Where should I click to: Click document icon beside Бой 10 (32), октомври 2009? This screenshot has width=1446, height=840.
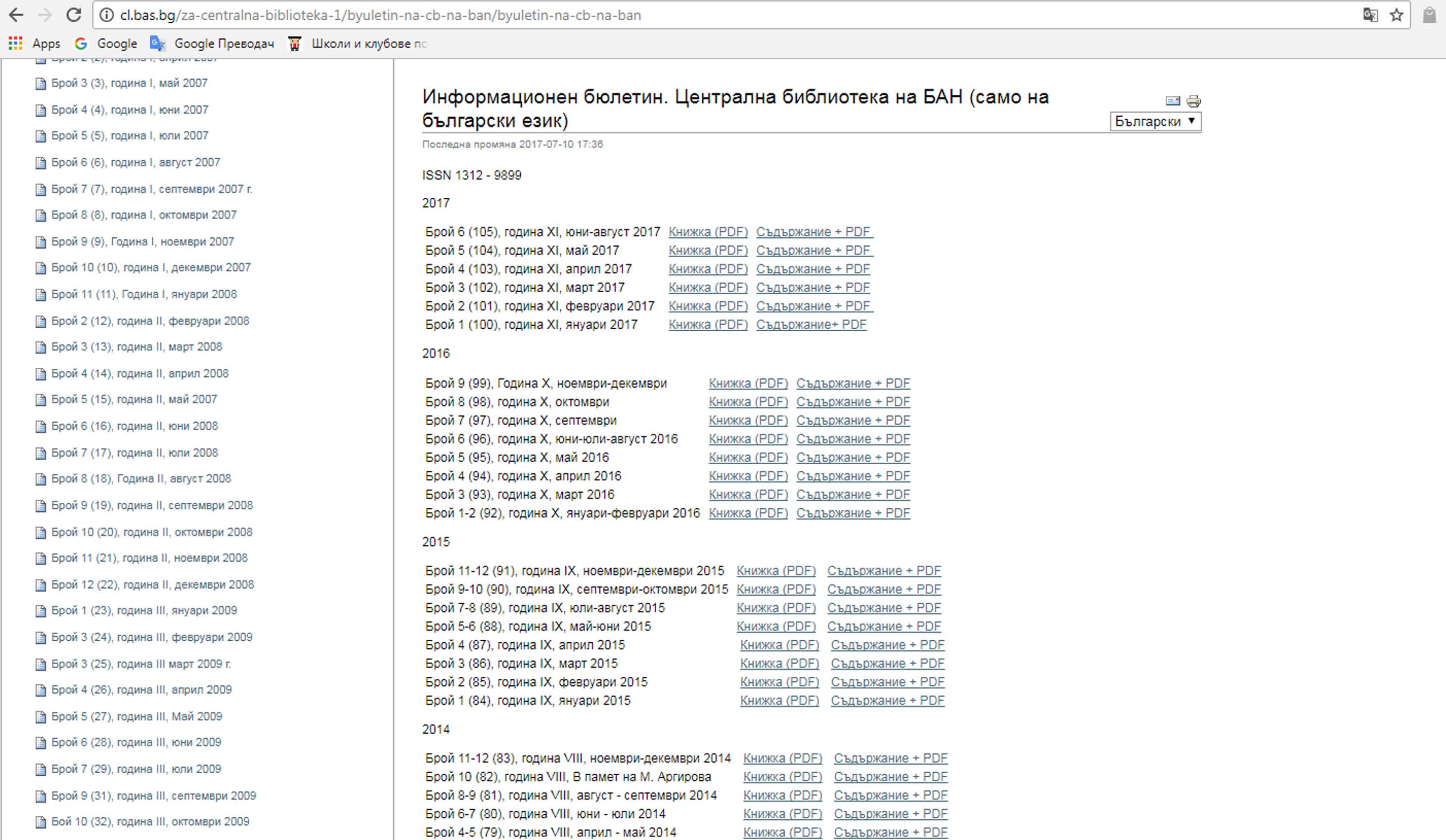click(x=41, y=823)
